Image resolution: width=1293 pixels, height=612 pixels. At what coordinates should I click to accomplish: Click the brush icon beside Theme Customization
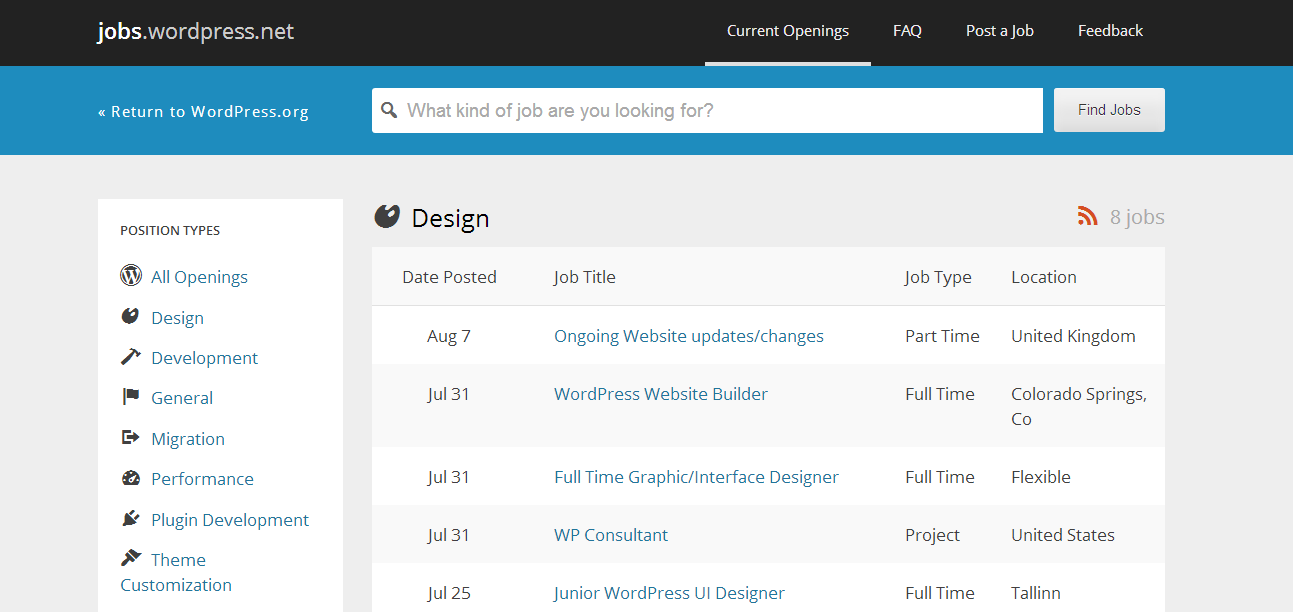point(131,559)
